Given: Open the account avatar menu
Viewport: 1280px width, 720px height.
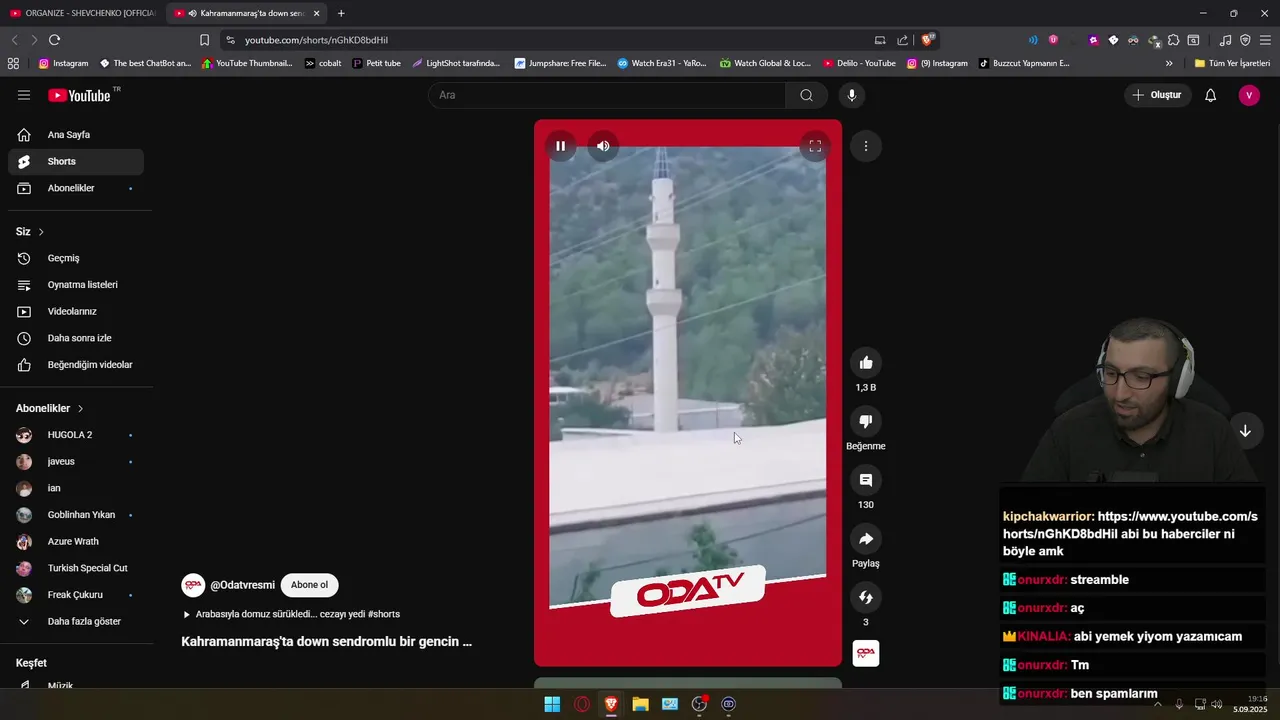Looking at the screenshot, I should [1249, 95].
